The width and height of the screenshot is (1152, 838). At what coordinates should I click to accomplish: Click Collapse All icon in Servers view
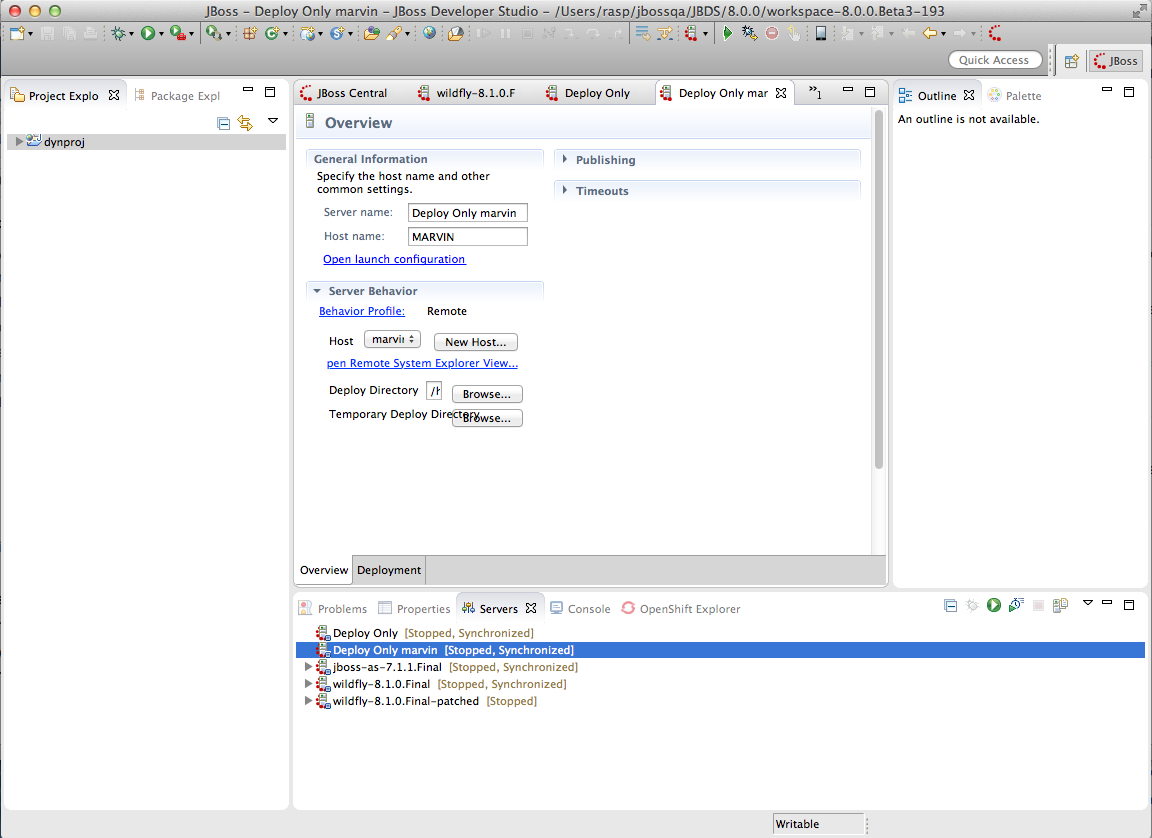click(950, 606)
